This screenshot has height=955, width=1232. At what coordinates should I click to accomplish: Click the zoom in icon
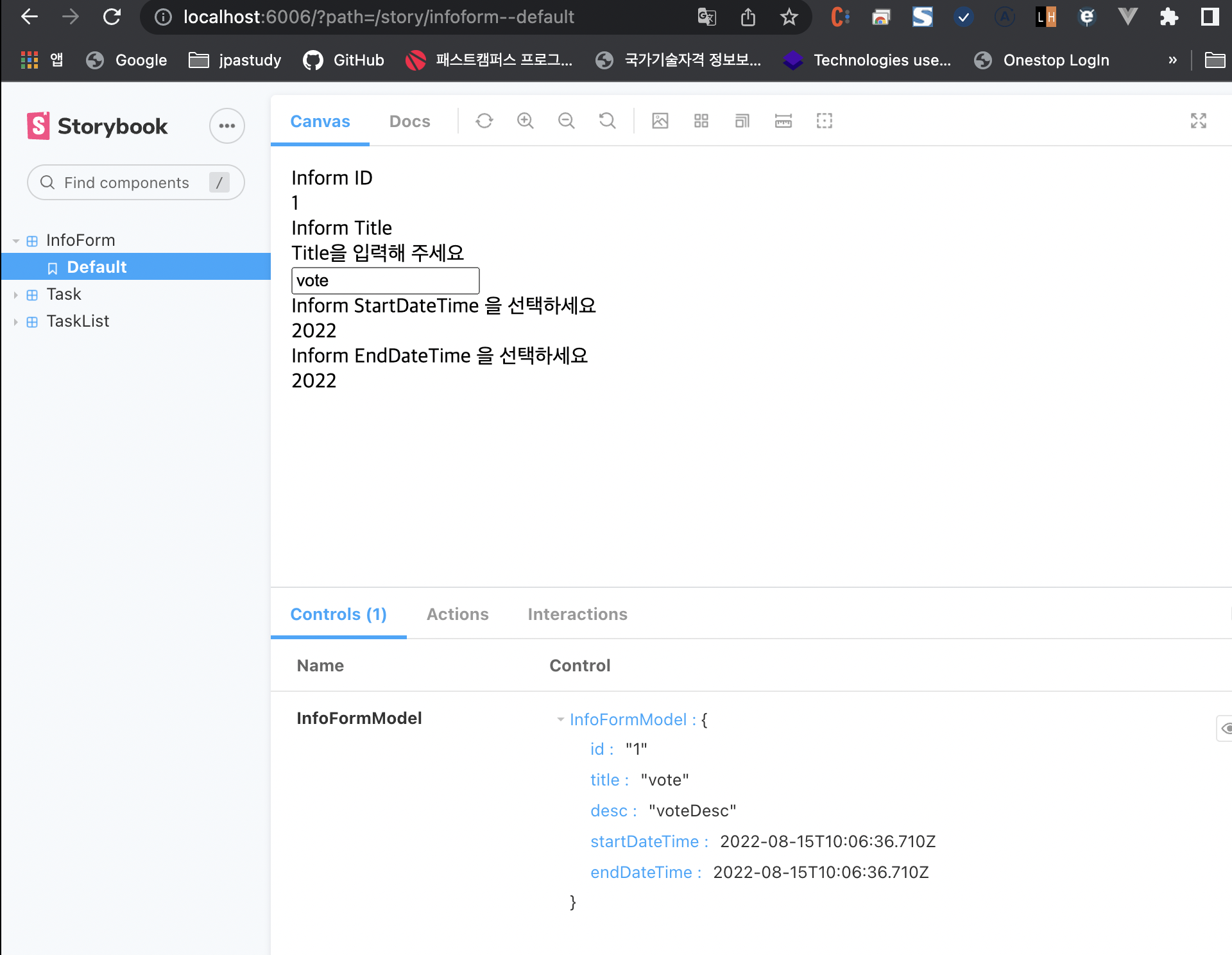coord(526,121)
